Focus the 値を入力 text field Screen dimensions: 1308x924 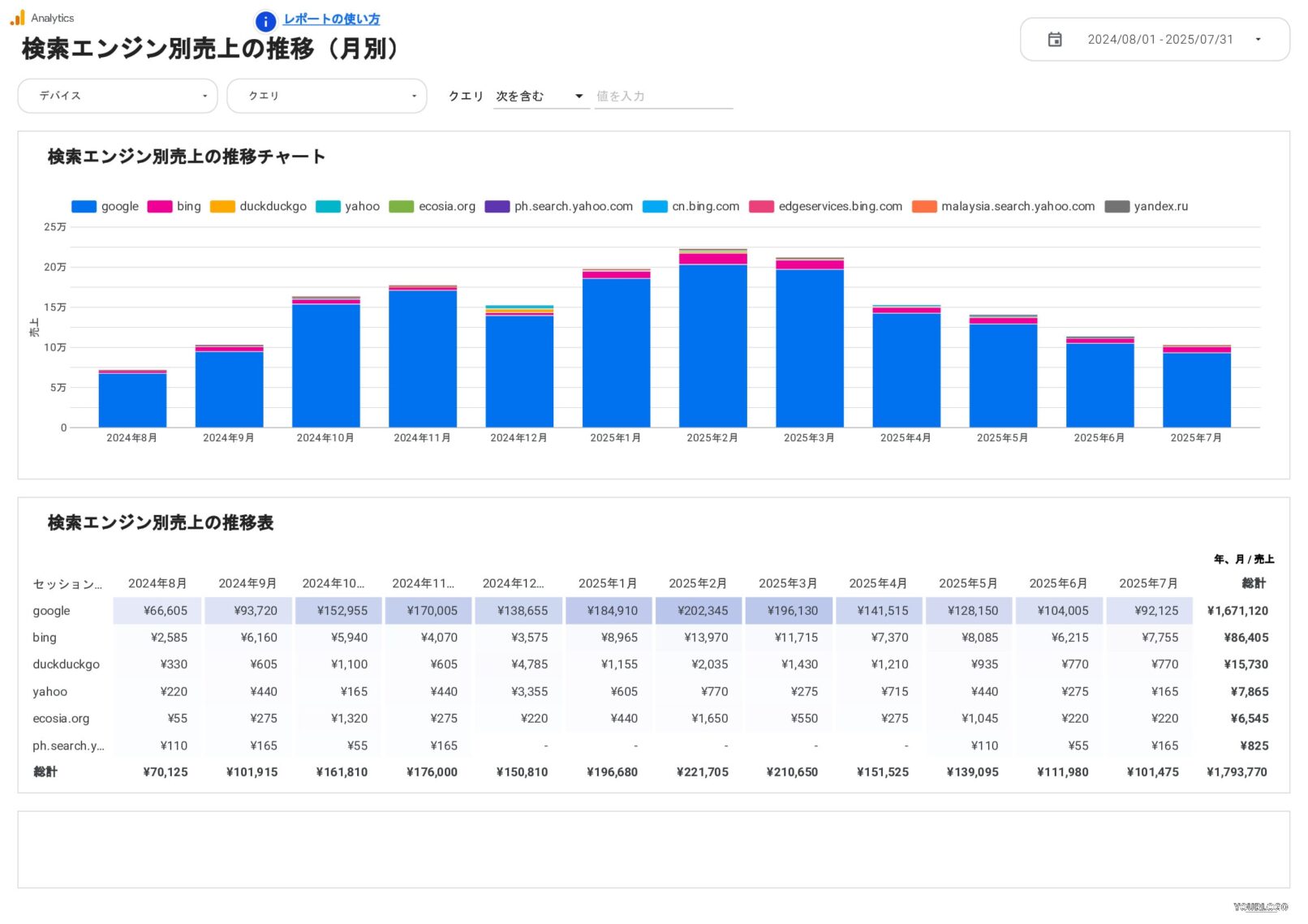pos(662,97)
